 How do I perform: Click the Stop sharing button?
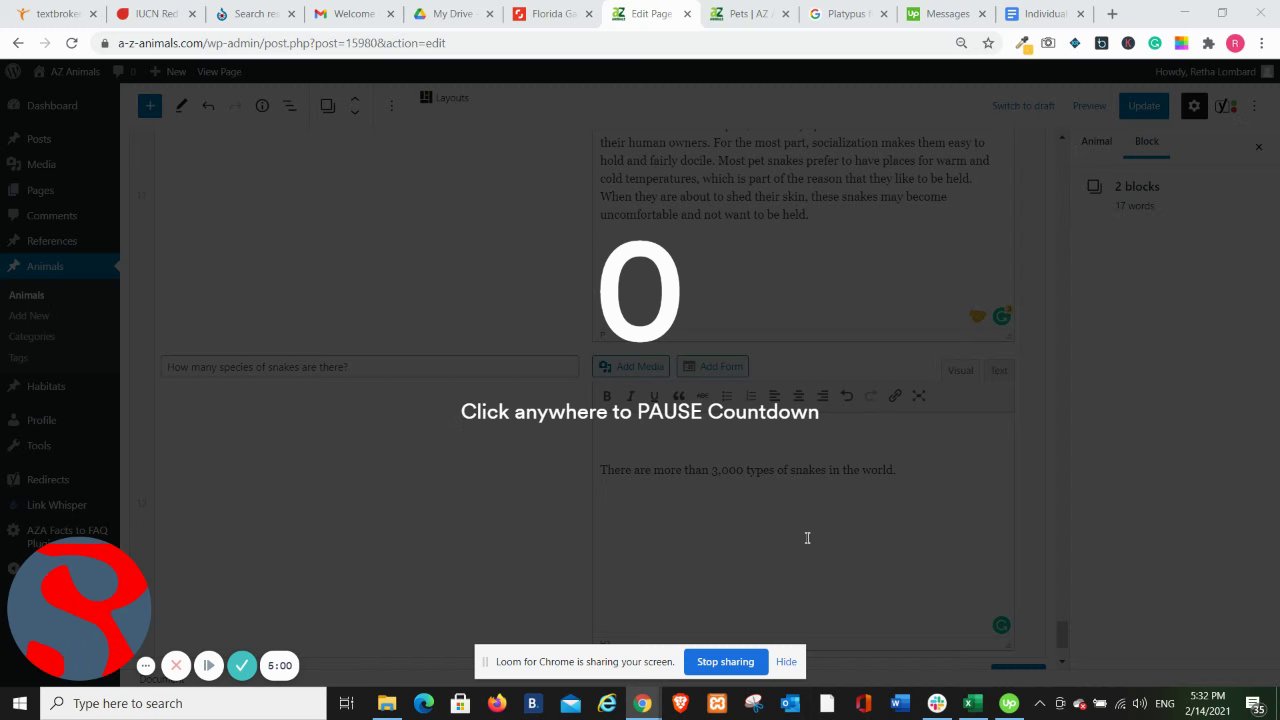[x=725, y=661]
